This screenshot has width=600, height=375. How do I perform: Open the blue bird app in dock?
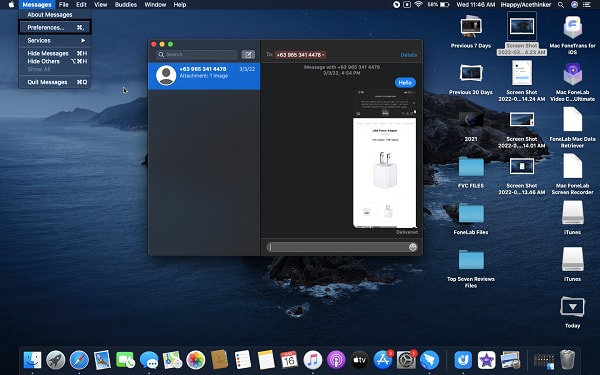[429, 360]
